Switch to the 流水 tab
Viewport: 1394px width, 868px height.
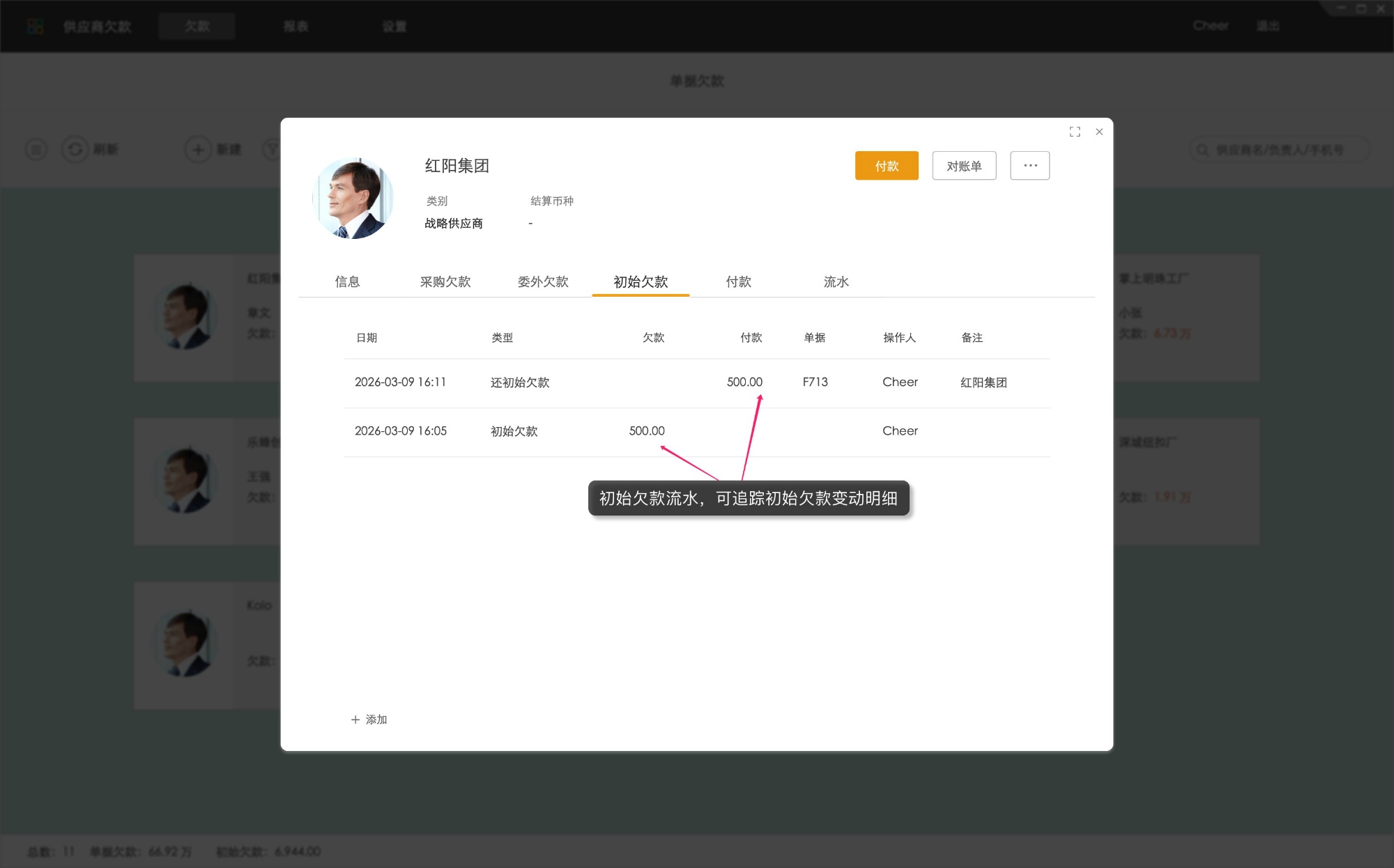pyautogui.click(x=836, y=281)
